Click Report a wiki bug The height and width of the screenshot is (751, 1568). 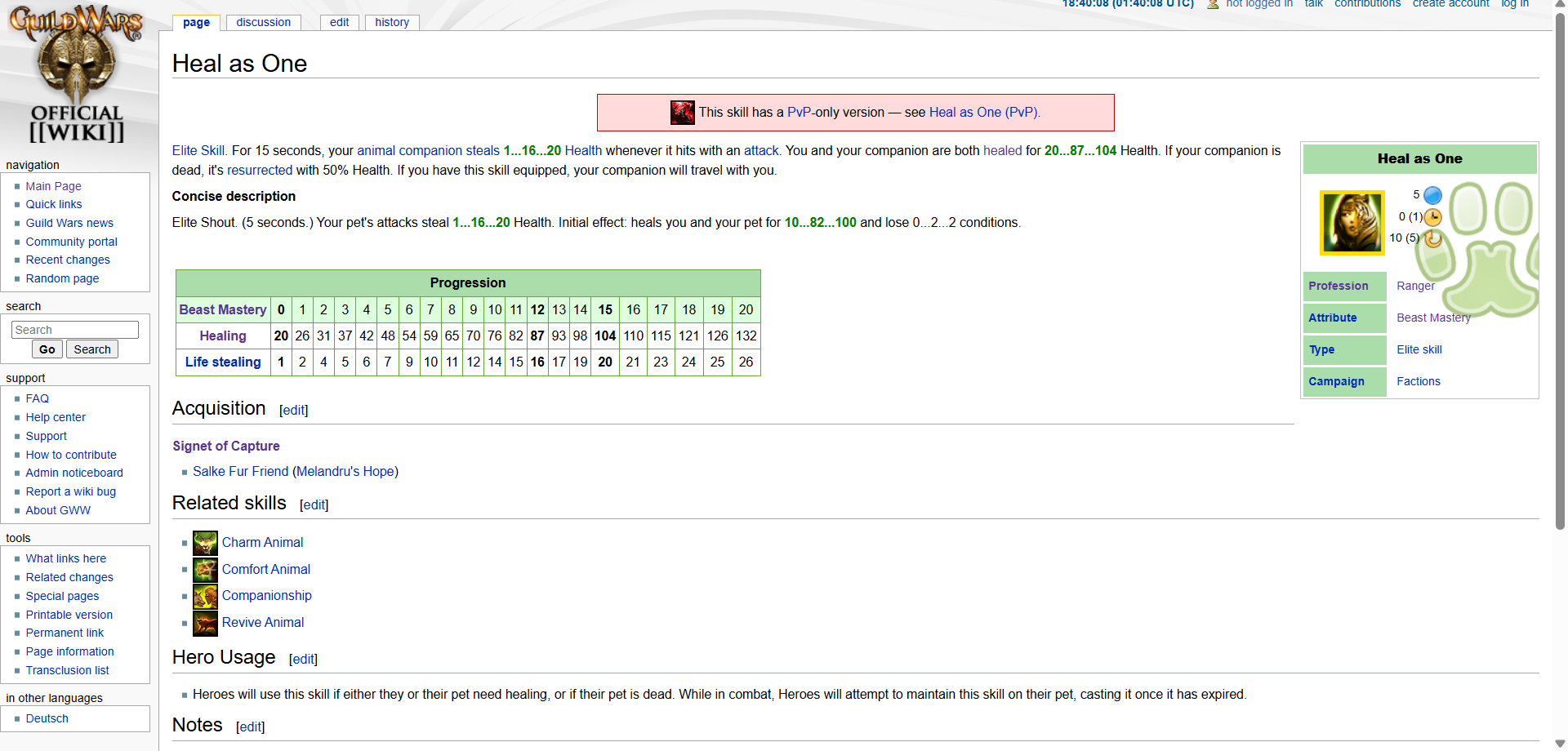[70, 491]
